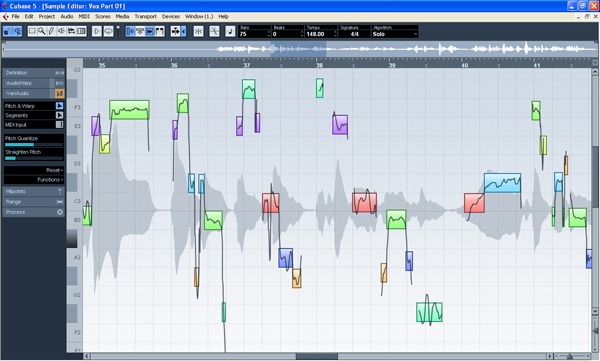Toggle the Auto-Scroll button
The height and width of the screenshot is (361, 600).
point(176,31)
